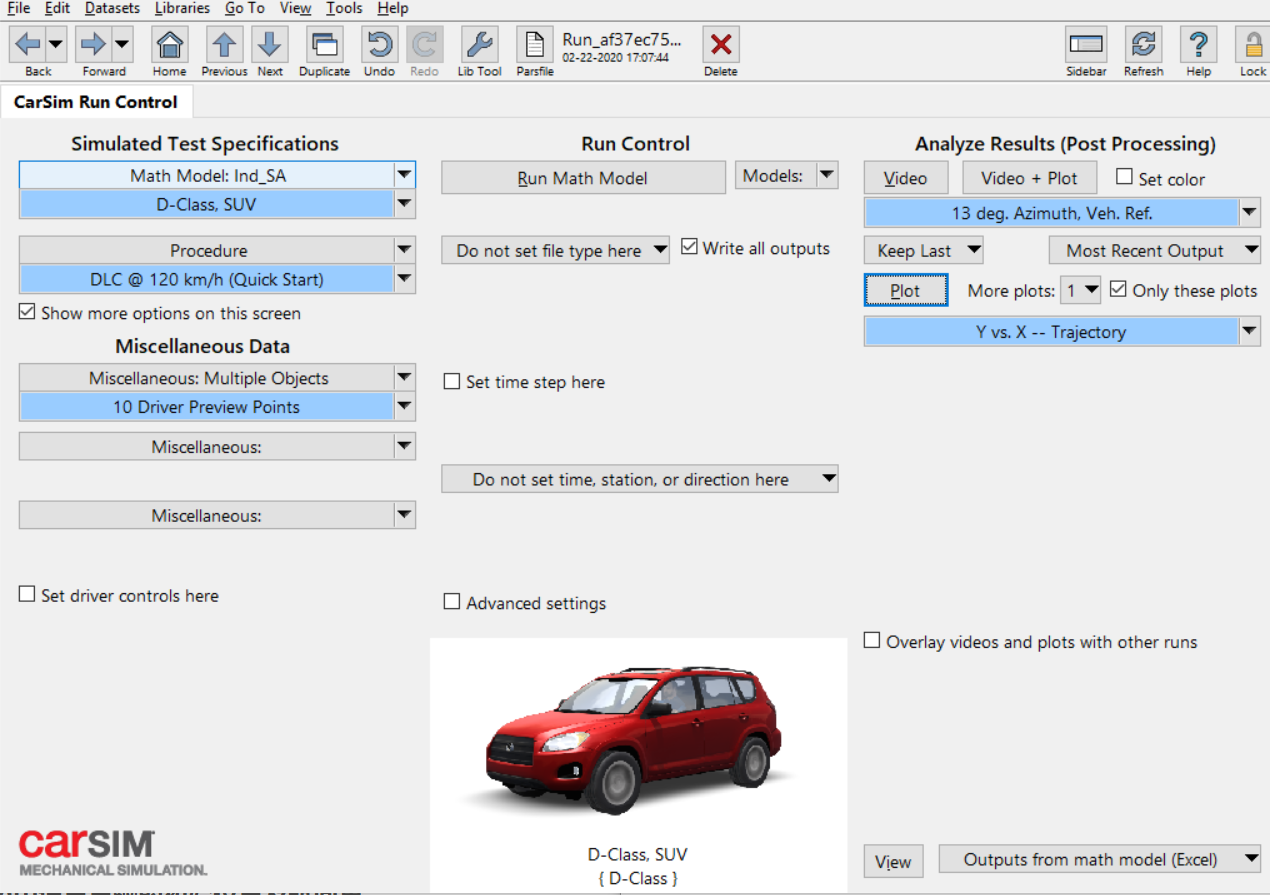The height and width of the screenshot is (895, 1270).
Task: Expand the Math Model: Ind_SA dropdown
Action: tap(404, 175)
